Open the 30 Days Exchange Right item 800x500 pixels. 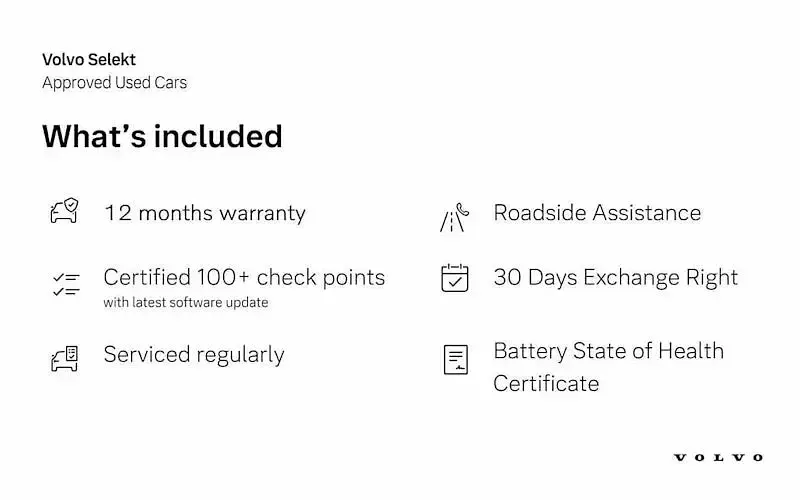[616, 278]
